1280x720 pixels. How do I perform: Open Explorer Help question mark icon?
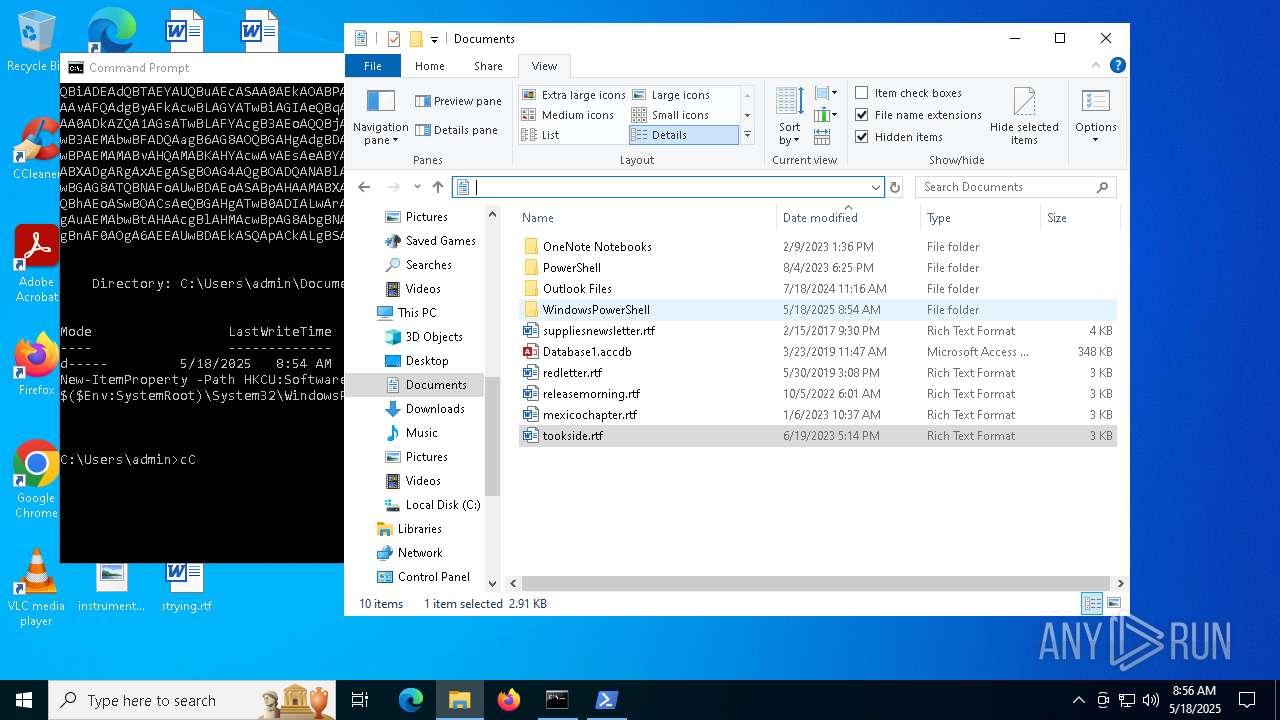click(x=1117, y=65)
